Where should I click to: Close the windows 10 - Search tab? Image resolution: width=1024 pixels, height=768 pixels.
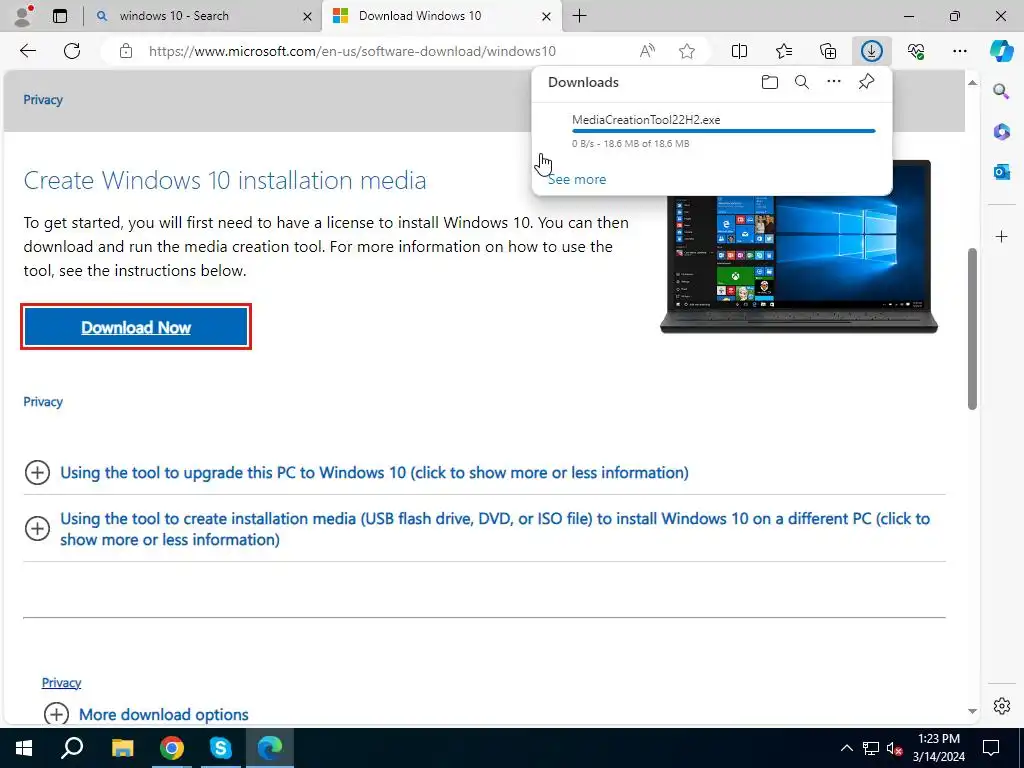pos(307,16)
